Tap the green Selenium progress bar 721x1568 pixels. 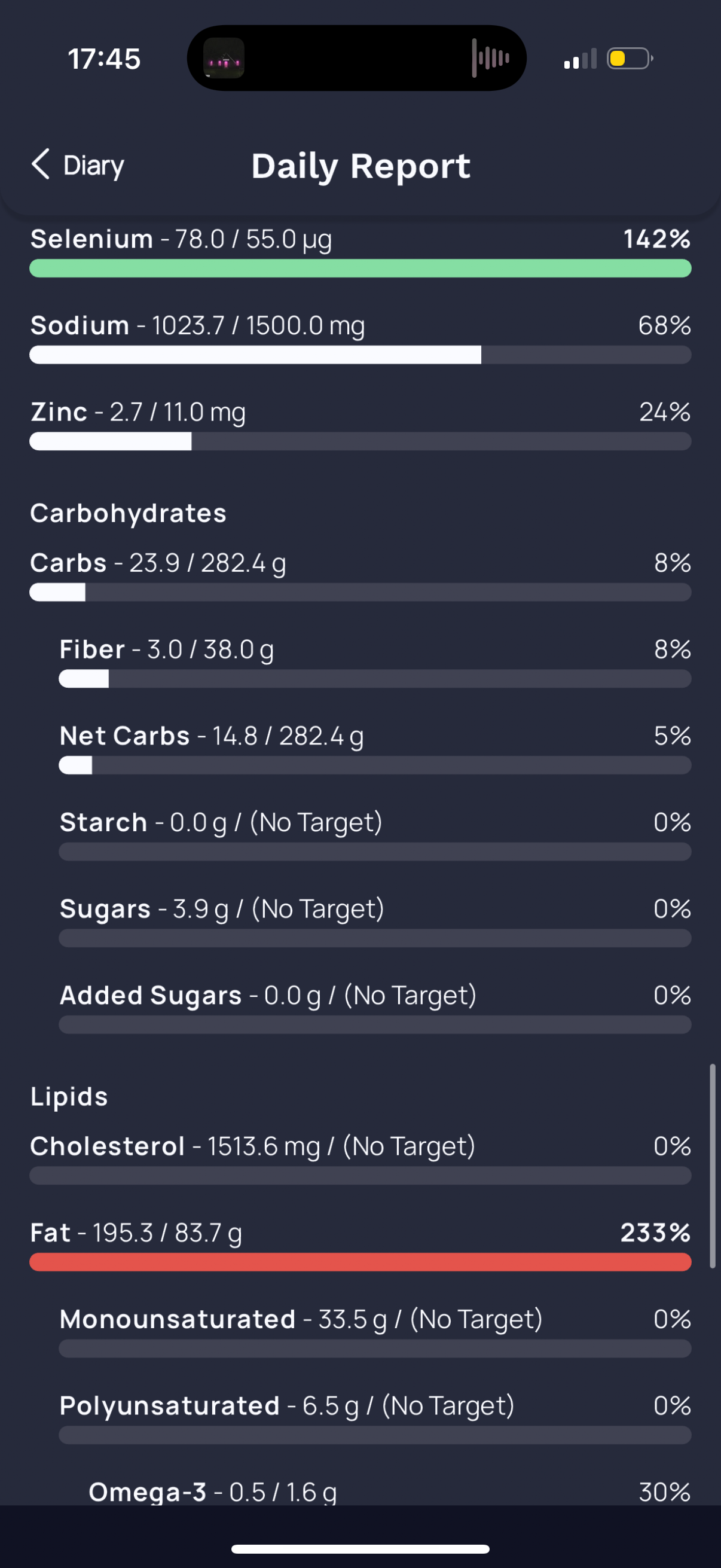(x=360, y=269)
